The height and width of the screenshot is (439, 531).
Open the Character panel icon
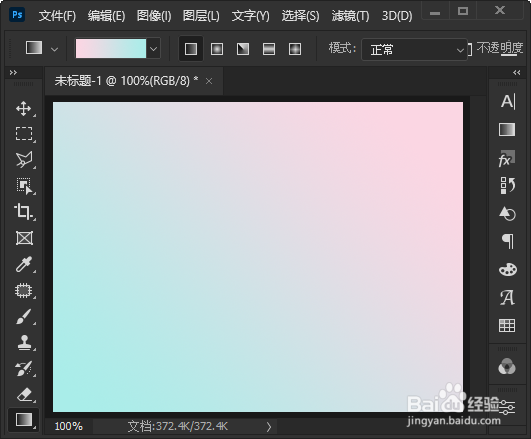pyautogui.click(x=507, y=102)
